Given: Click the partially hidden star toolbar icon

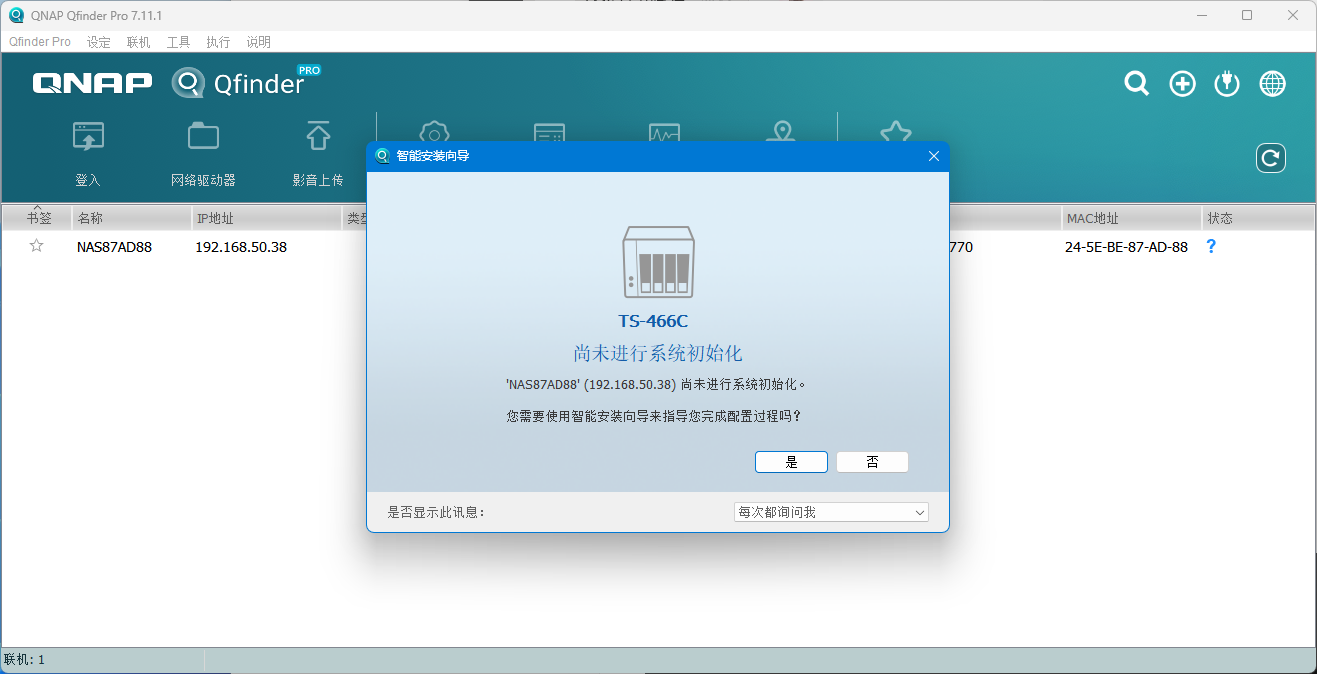Looking at the screenshot, I should [x=895, y=131].
